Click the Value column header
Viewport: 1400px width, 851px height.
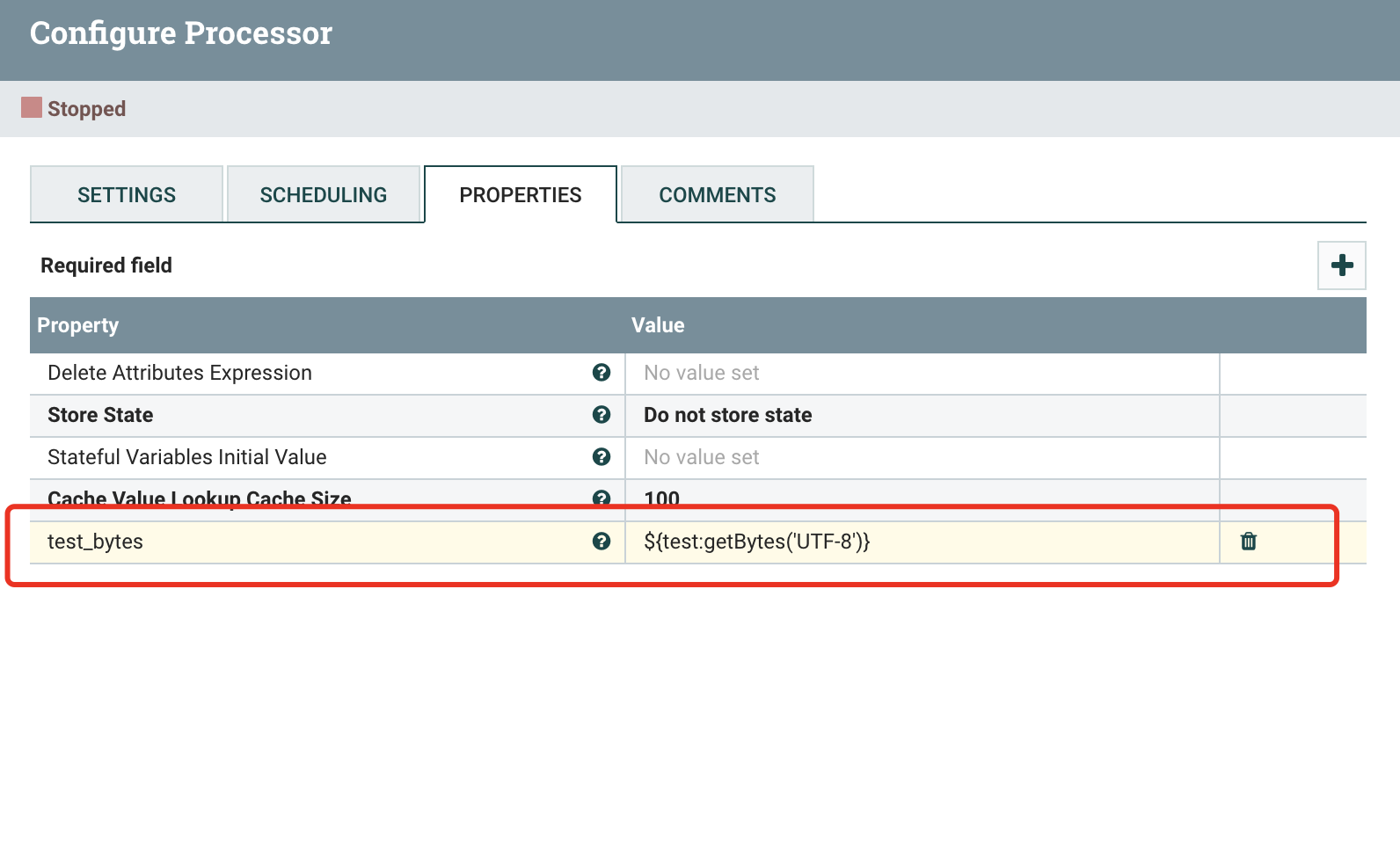[658, 325]
